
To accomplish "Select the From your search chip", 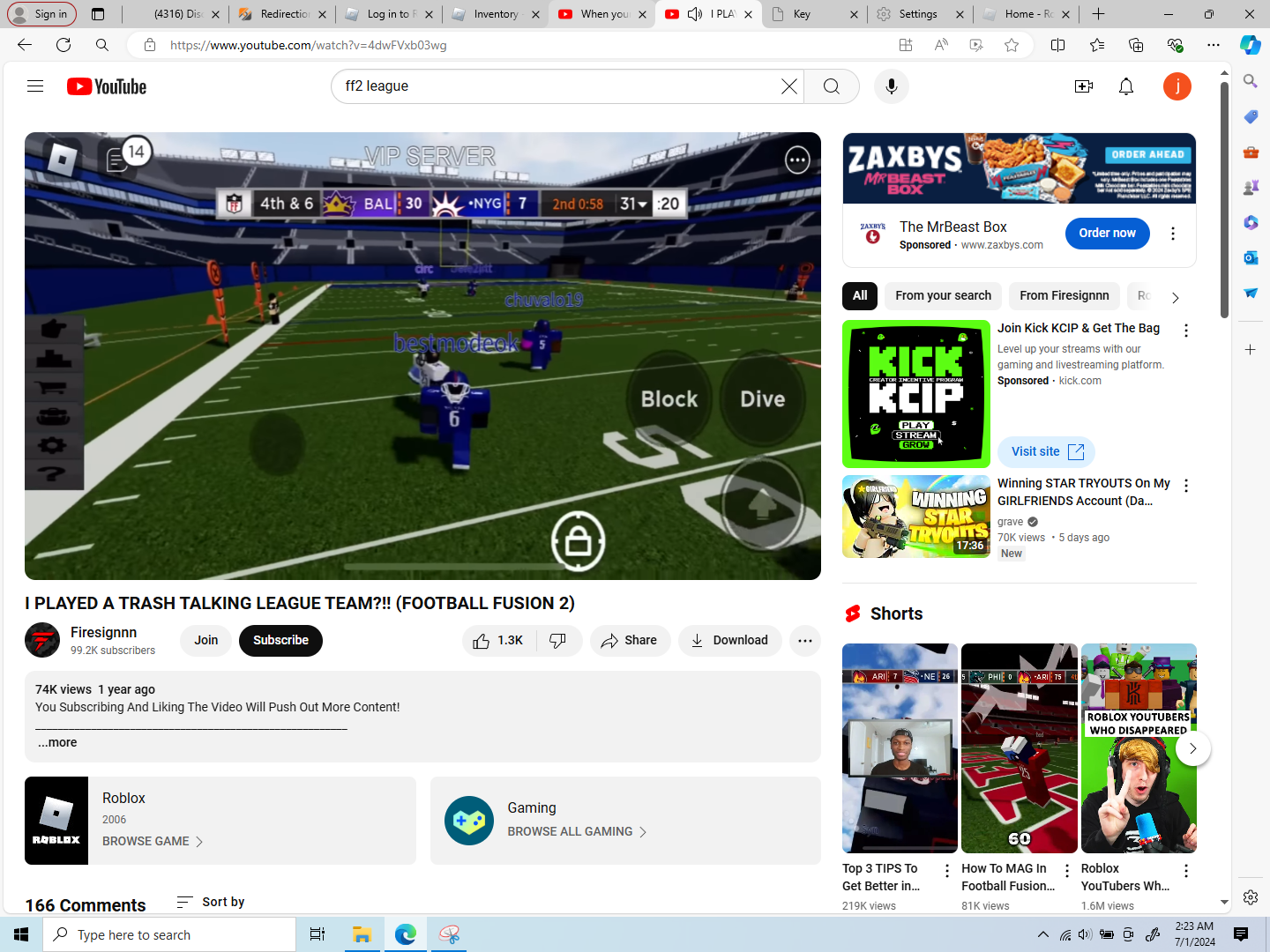I will pyautogui.click(x=943, y=296).
